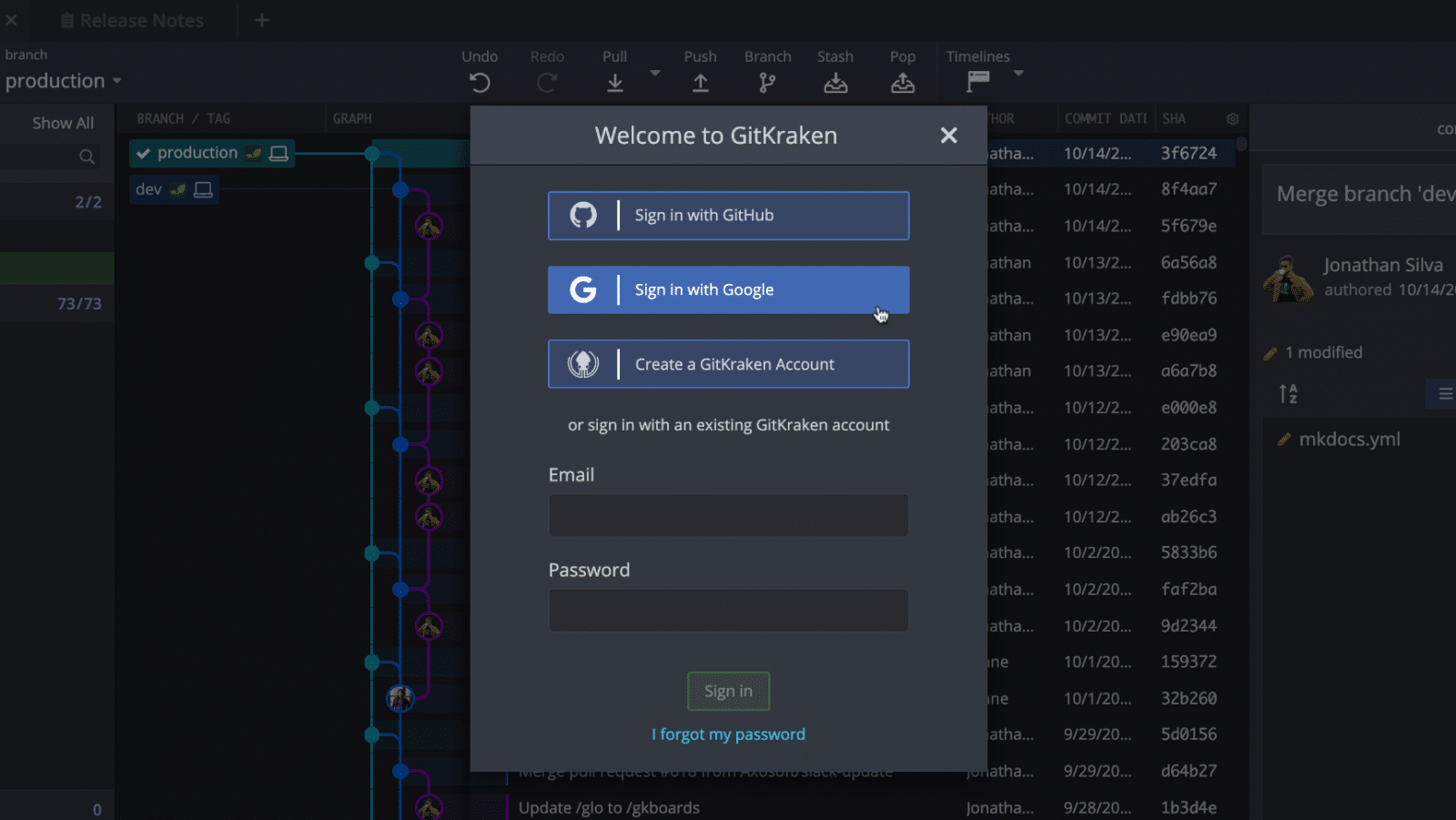Select the mkdocs.yml modified file
The image size is (1456, 820).
pos(1339,438)
